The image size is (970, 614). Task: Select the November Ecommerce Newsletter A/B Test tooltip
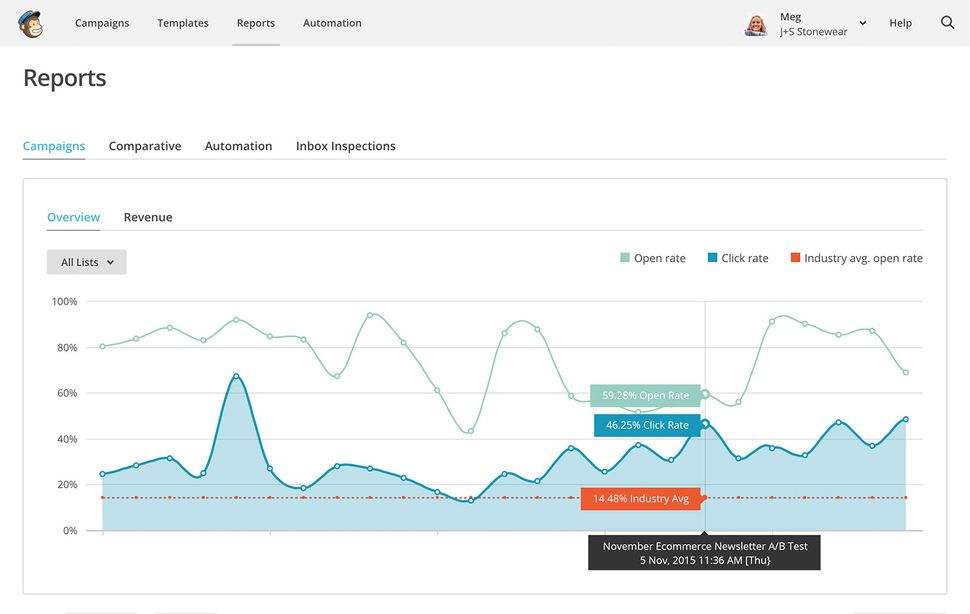704,551
